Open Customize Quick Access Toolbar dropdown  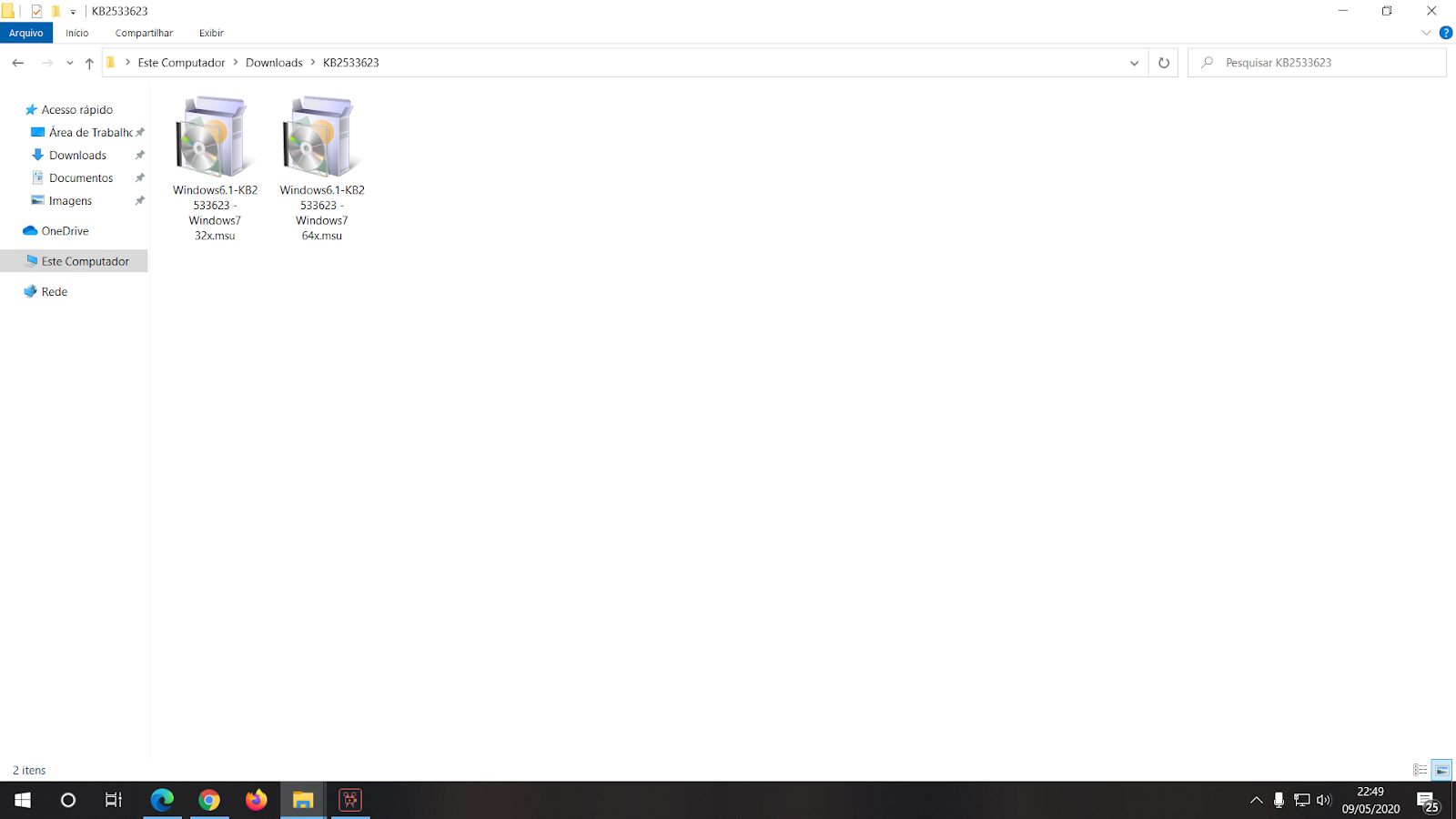73,12
